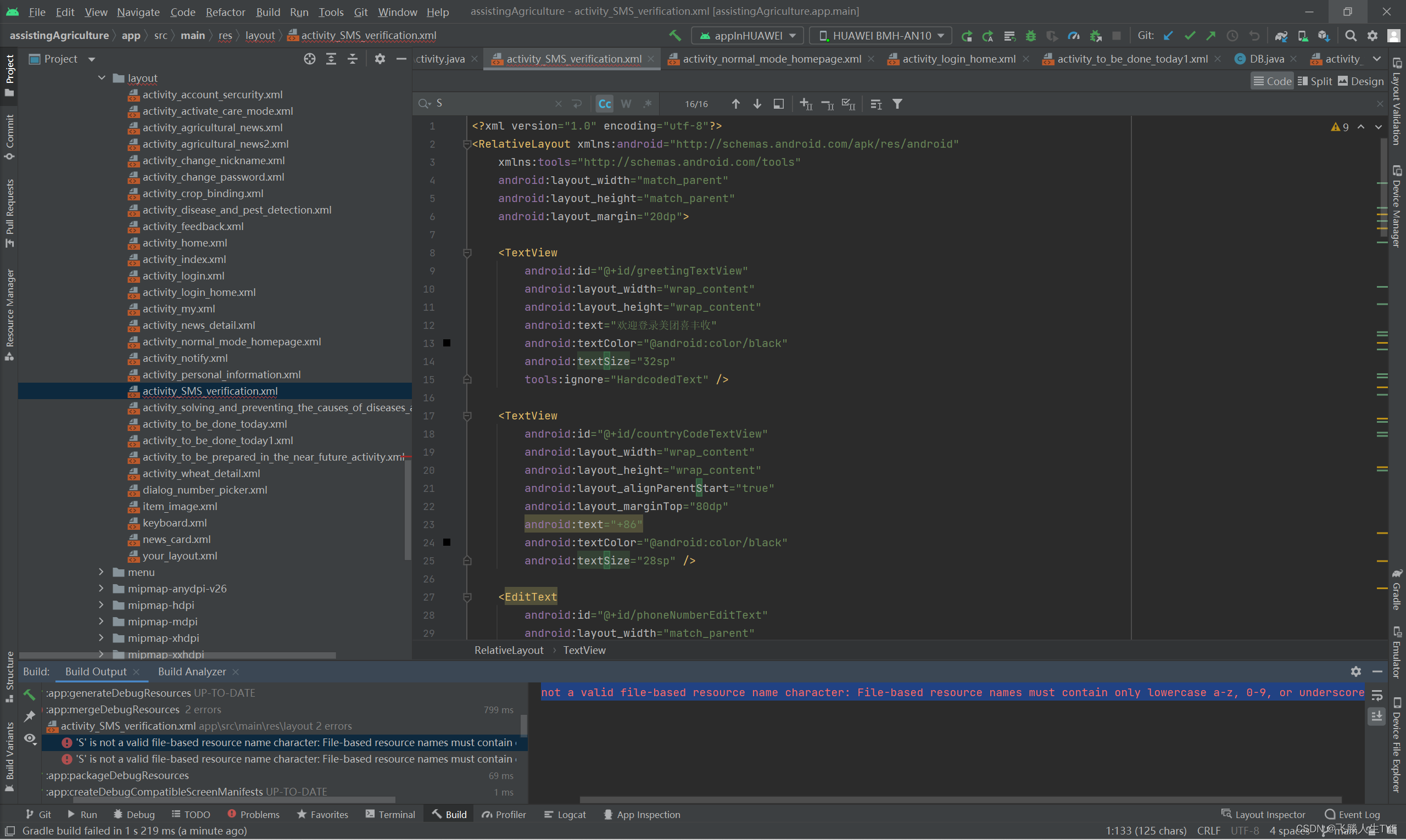Viewport: 1406px width, 840px height.
Task: Open the HUAWEI BMH-AN10 device dropdown
Action: click(x=881, y=36)
